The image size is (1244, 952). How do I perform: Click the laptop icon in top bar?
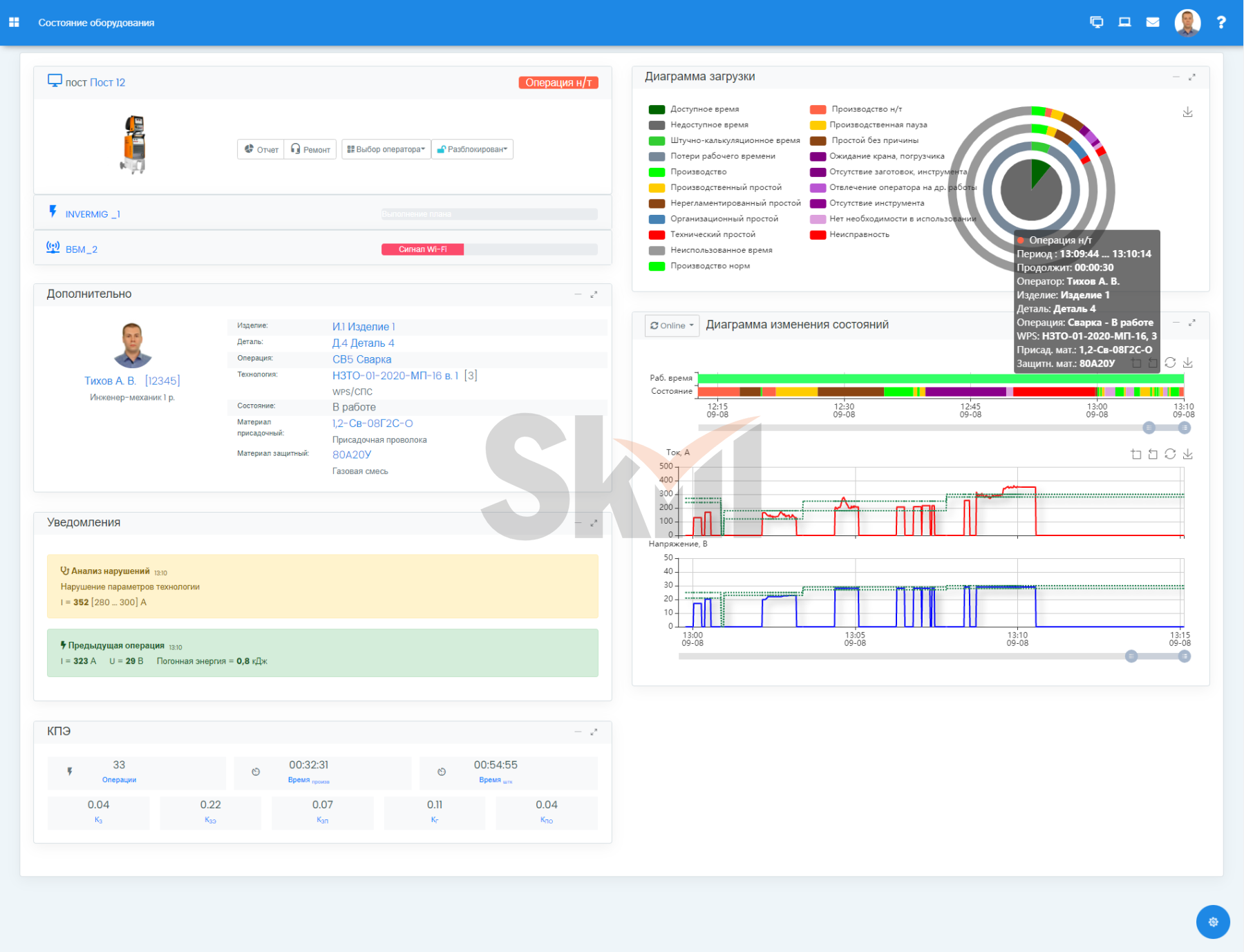click(1124, 23)
